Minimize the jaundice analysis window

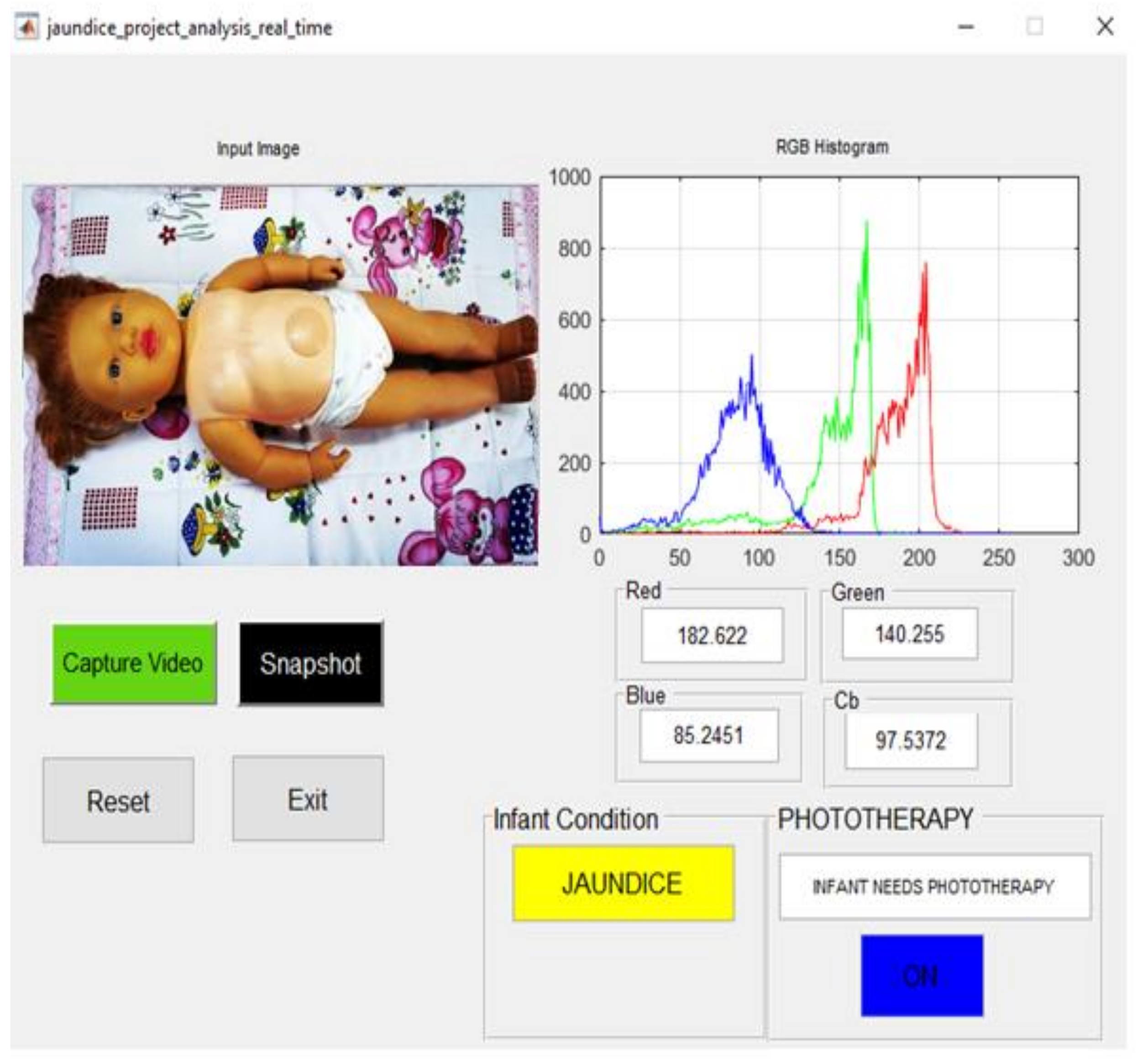[x=966, y=26]
